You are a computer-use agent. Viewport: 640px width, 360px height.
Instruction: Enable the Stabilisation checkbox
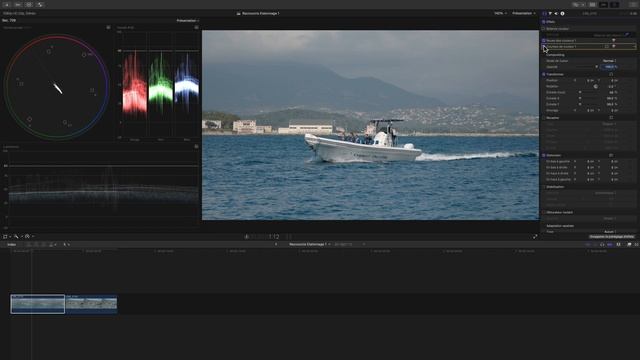click(x=544, y=187)
